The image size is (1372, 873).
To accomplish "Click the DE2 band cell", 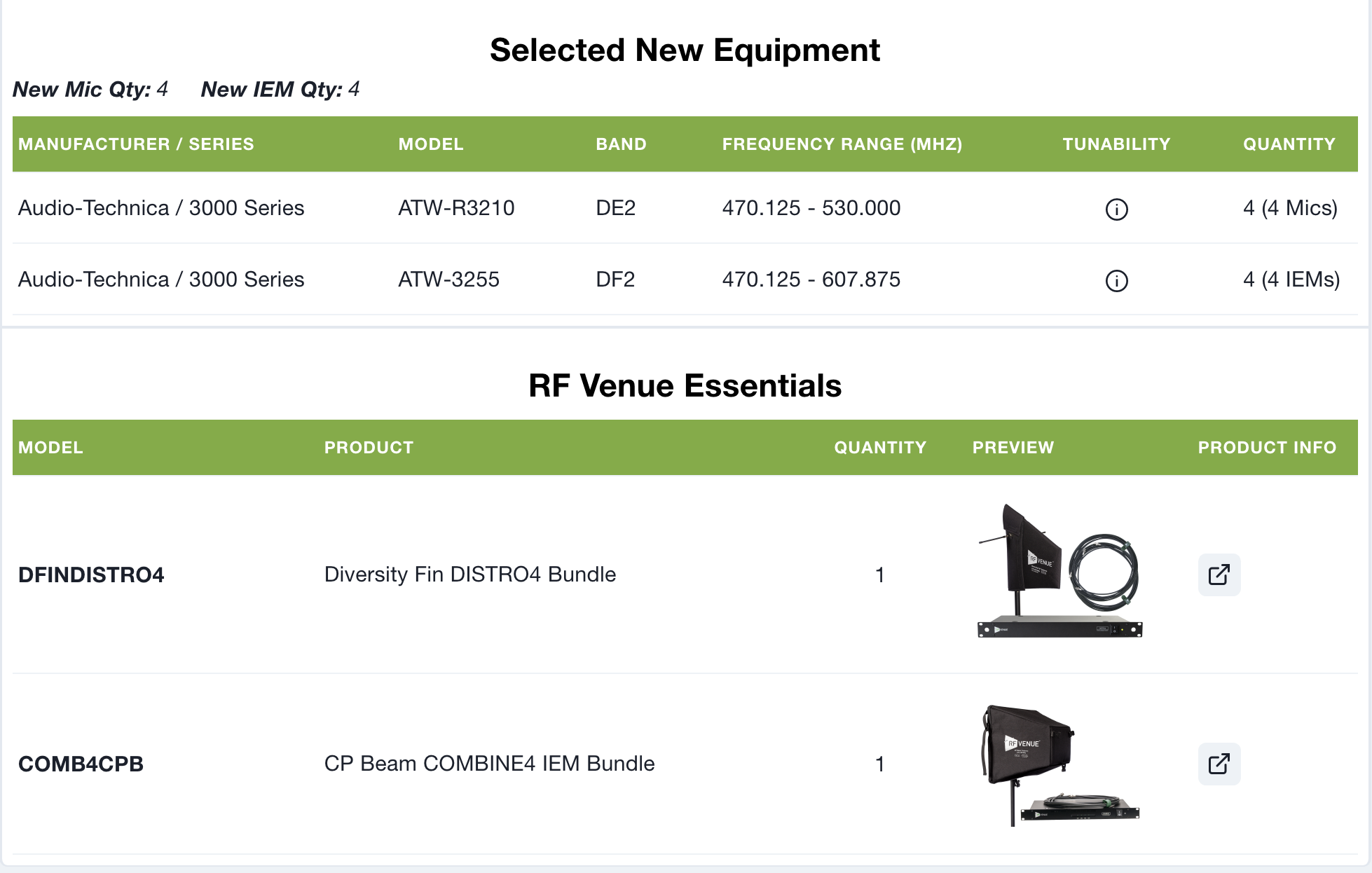I will pyautogui.click(x=615, y=208).
